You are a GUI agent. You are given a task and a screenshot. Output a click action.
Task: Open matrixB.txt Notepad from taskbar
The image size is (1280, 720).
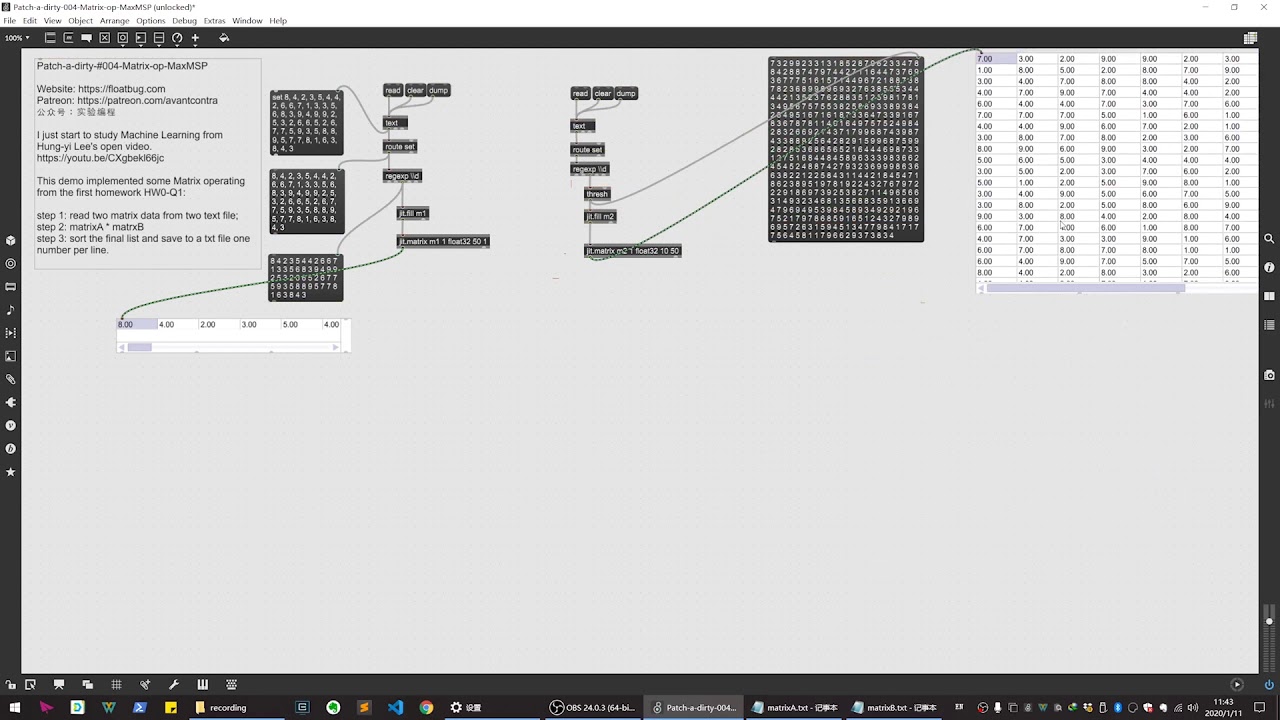(894, 707)
